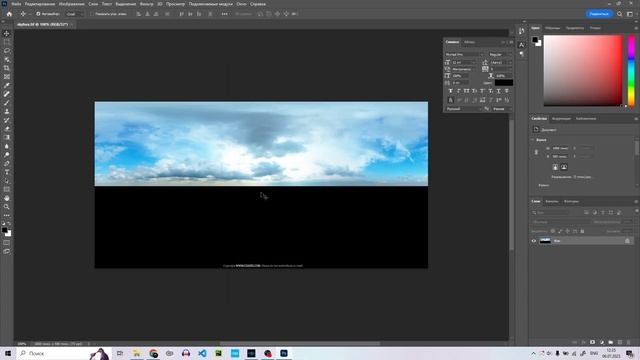Link canvas width and height icon
Screen dimensions: 640x360
(x=536, y=152)
